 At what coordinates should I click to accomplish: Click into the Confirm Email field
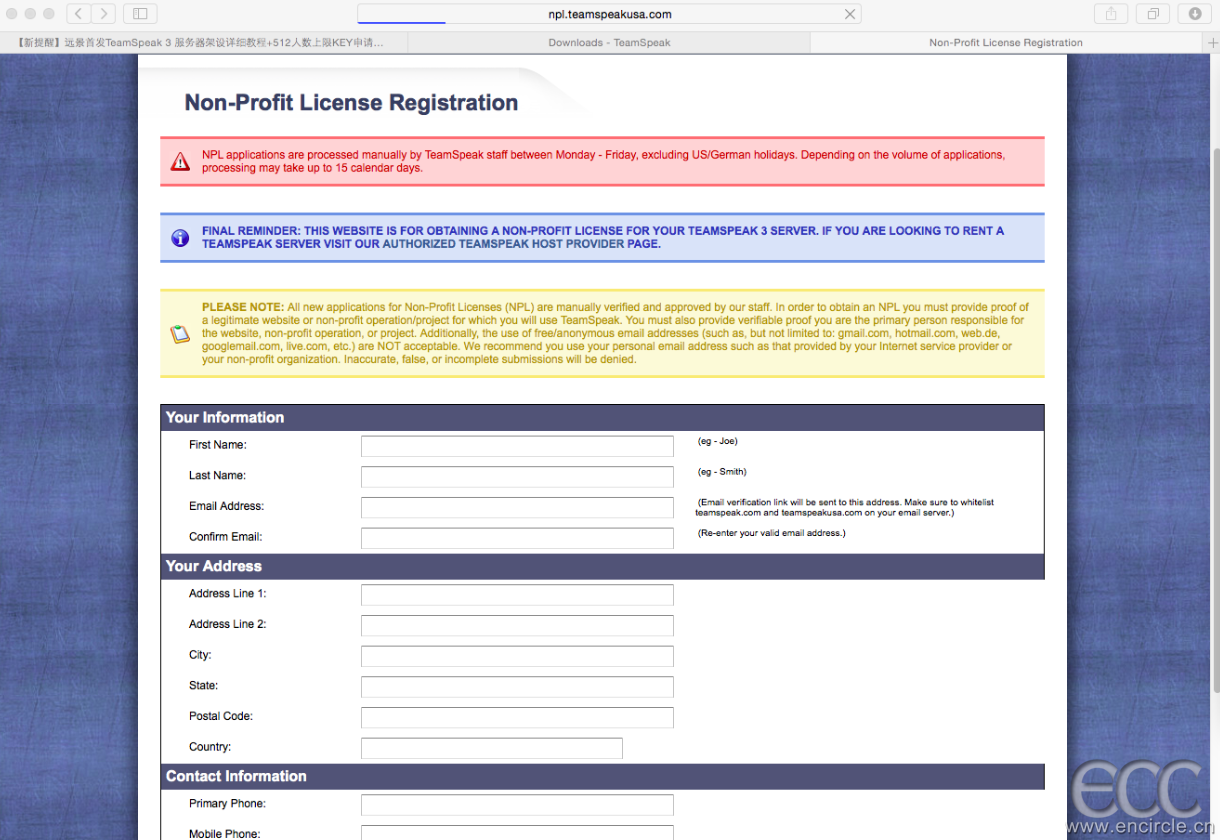click(x=517, y=538)
